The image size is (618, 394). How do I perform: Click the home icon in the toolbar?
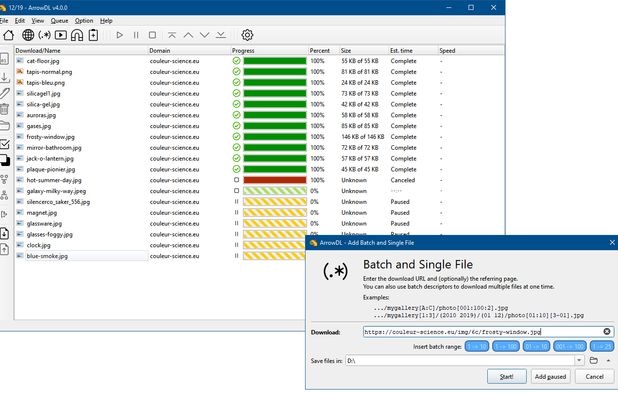(8, 35)
